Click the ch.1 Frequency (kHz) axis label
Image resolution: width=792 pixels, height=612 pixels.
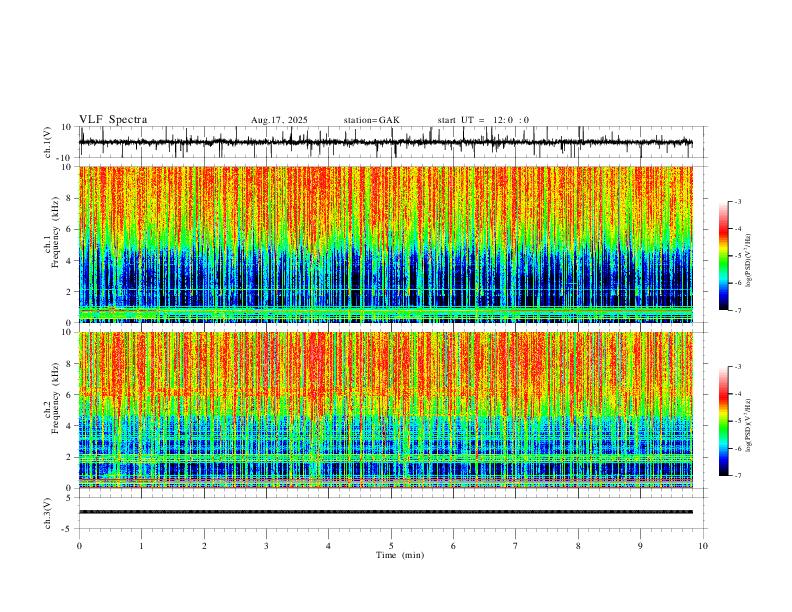tap(52, 232)
